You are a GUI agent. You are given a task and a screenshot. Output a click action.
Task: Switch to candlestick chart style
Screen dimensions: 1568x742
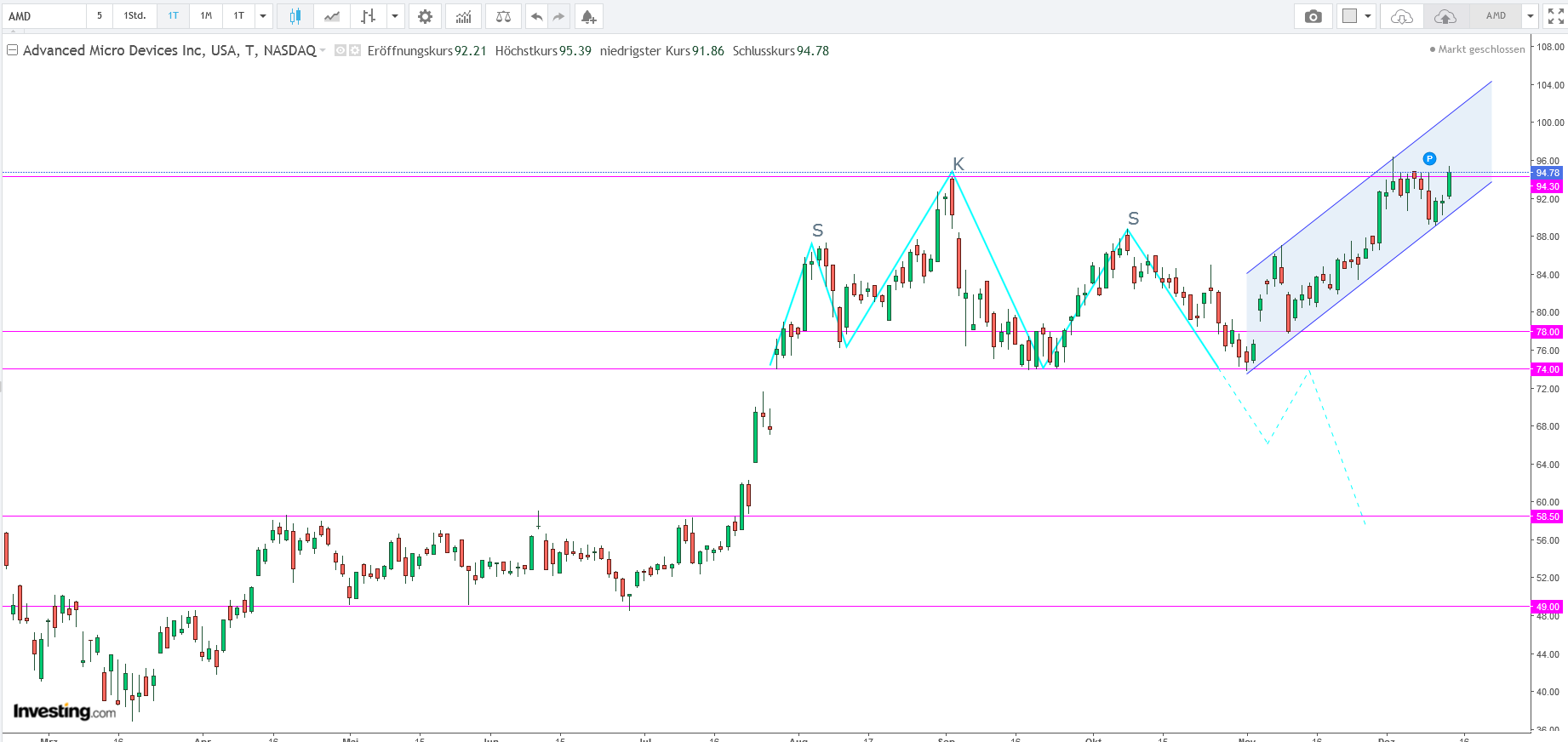click(x=295, y=16)
